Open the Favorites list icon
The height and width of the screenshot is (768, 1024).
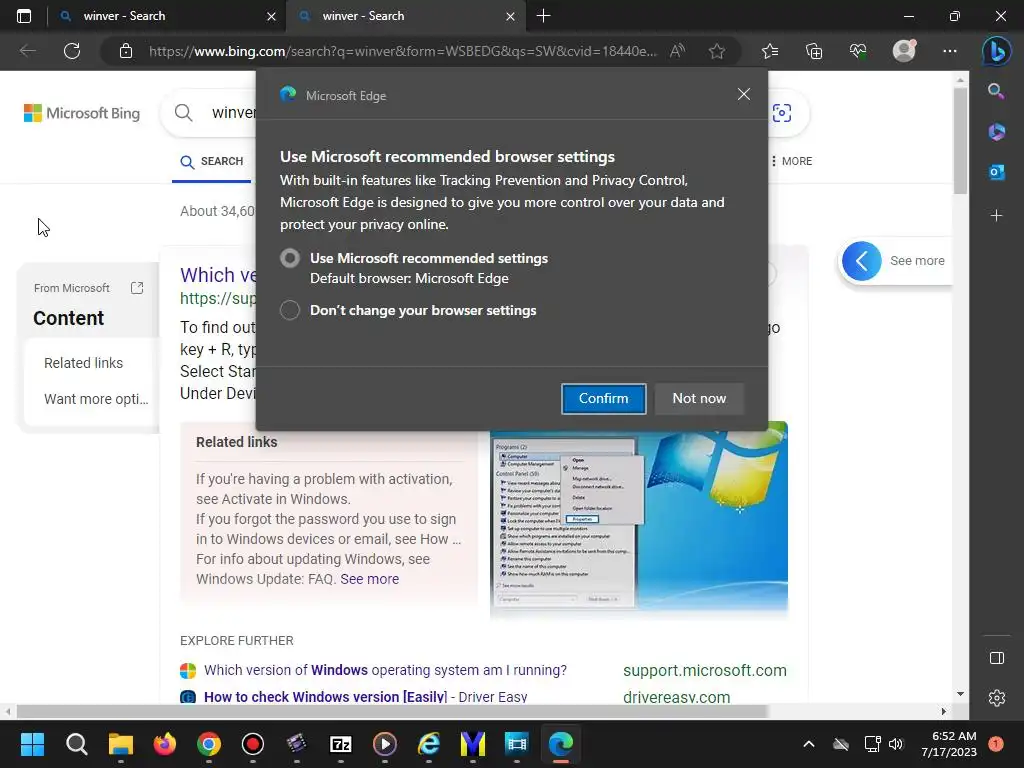coord(770,51)
